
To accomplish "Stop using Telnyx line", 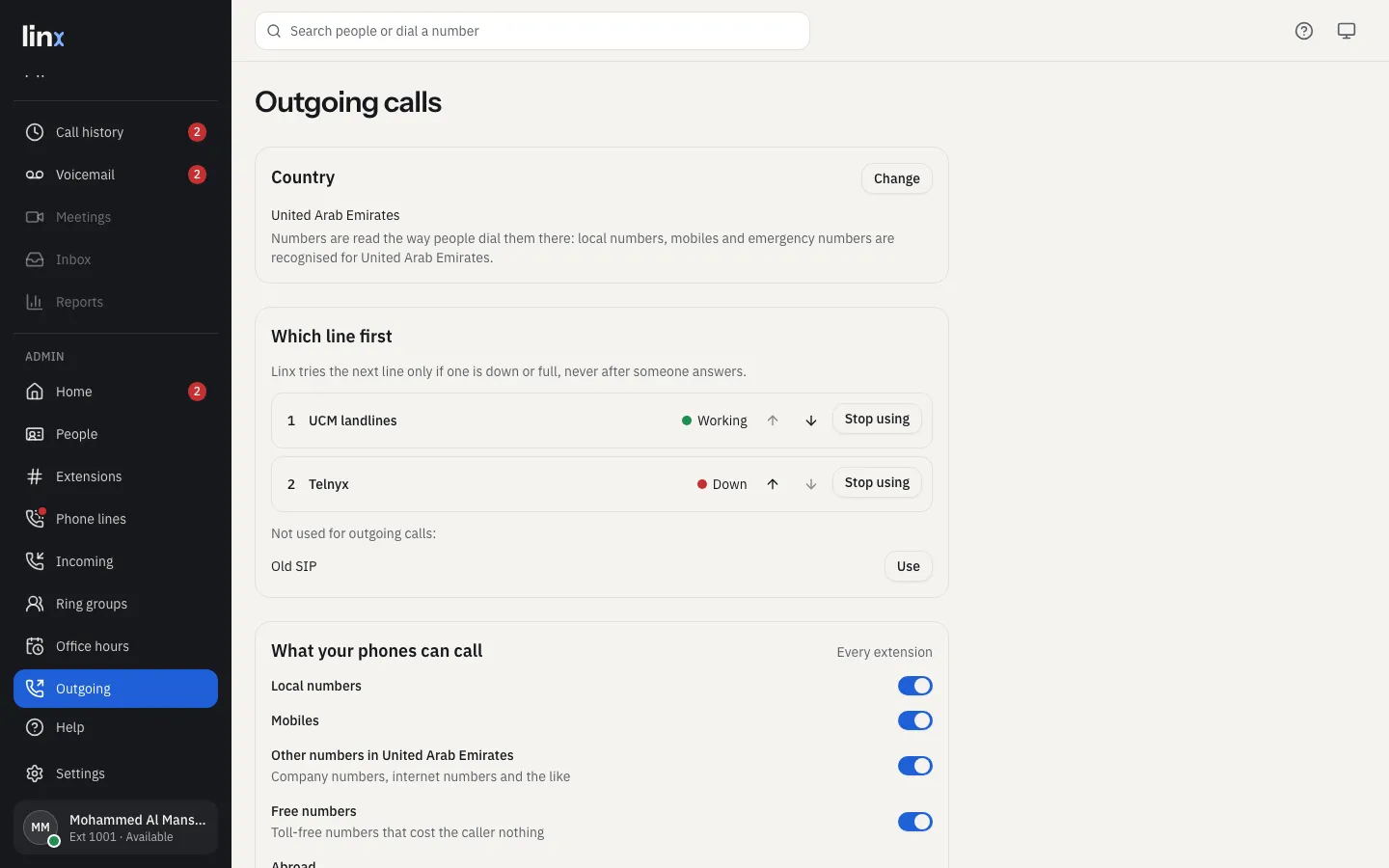I will click(877, 483).
